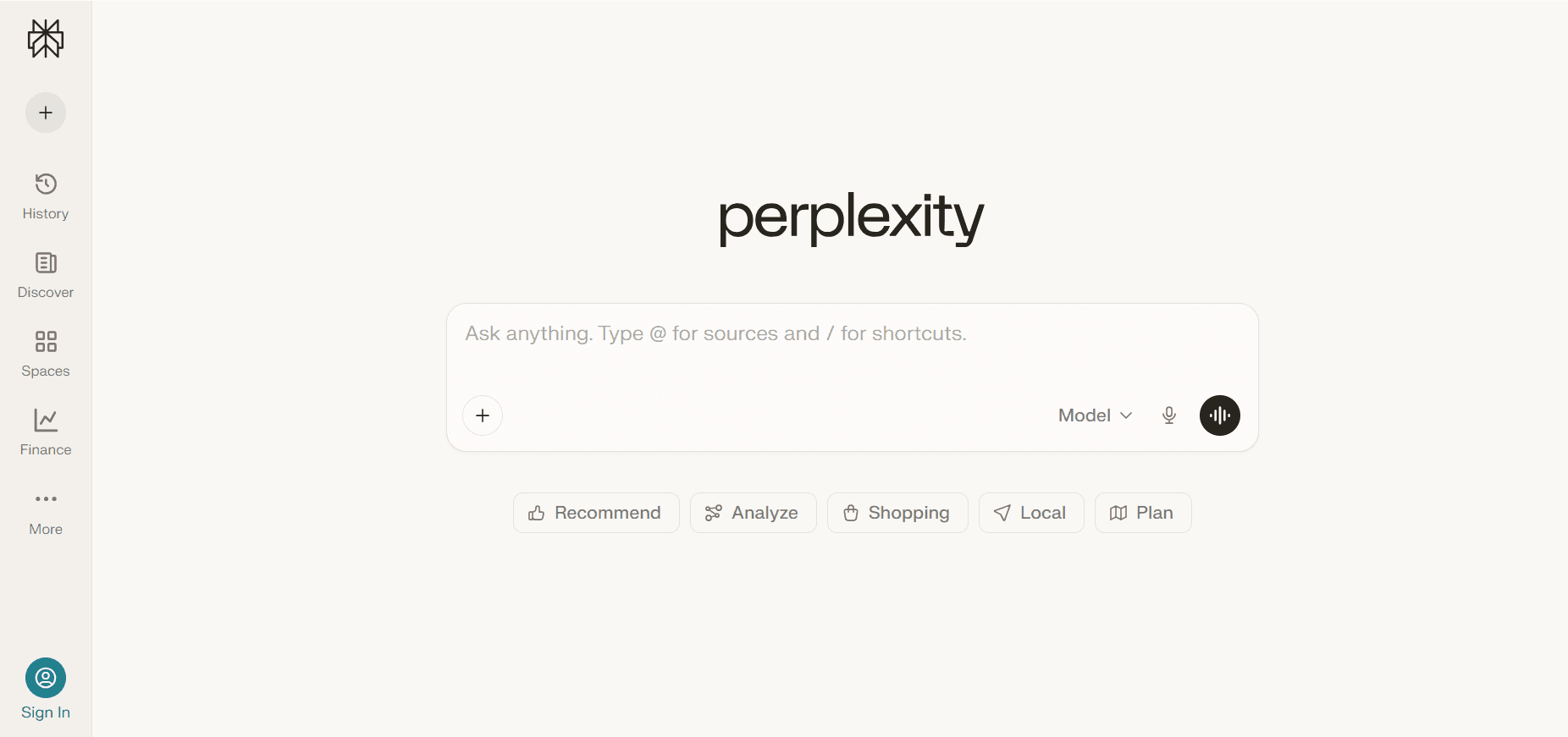Click the Perplexity logo in the sidebar

coord(45,38)
